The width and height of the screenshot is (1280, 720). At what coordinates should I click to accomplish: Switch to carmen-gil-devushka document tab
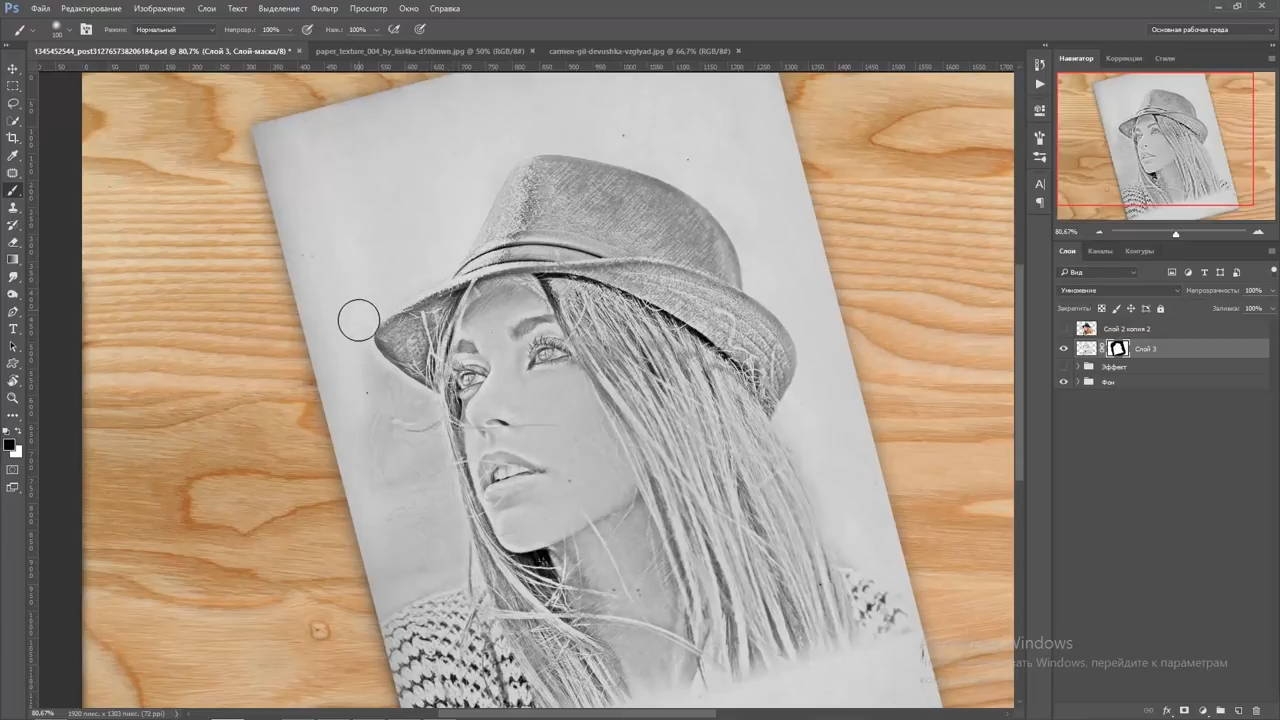(x=639, y=50)
